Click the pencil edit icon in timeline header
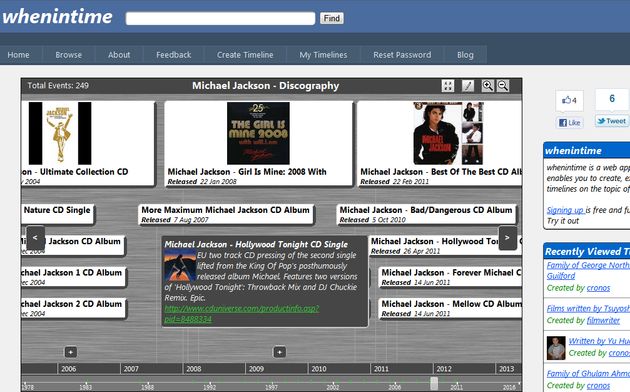The width and height of the screenshot is (630, 392). pyautogui.click(x=468, y=86)
